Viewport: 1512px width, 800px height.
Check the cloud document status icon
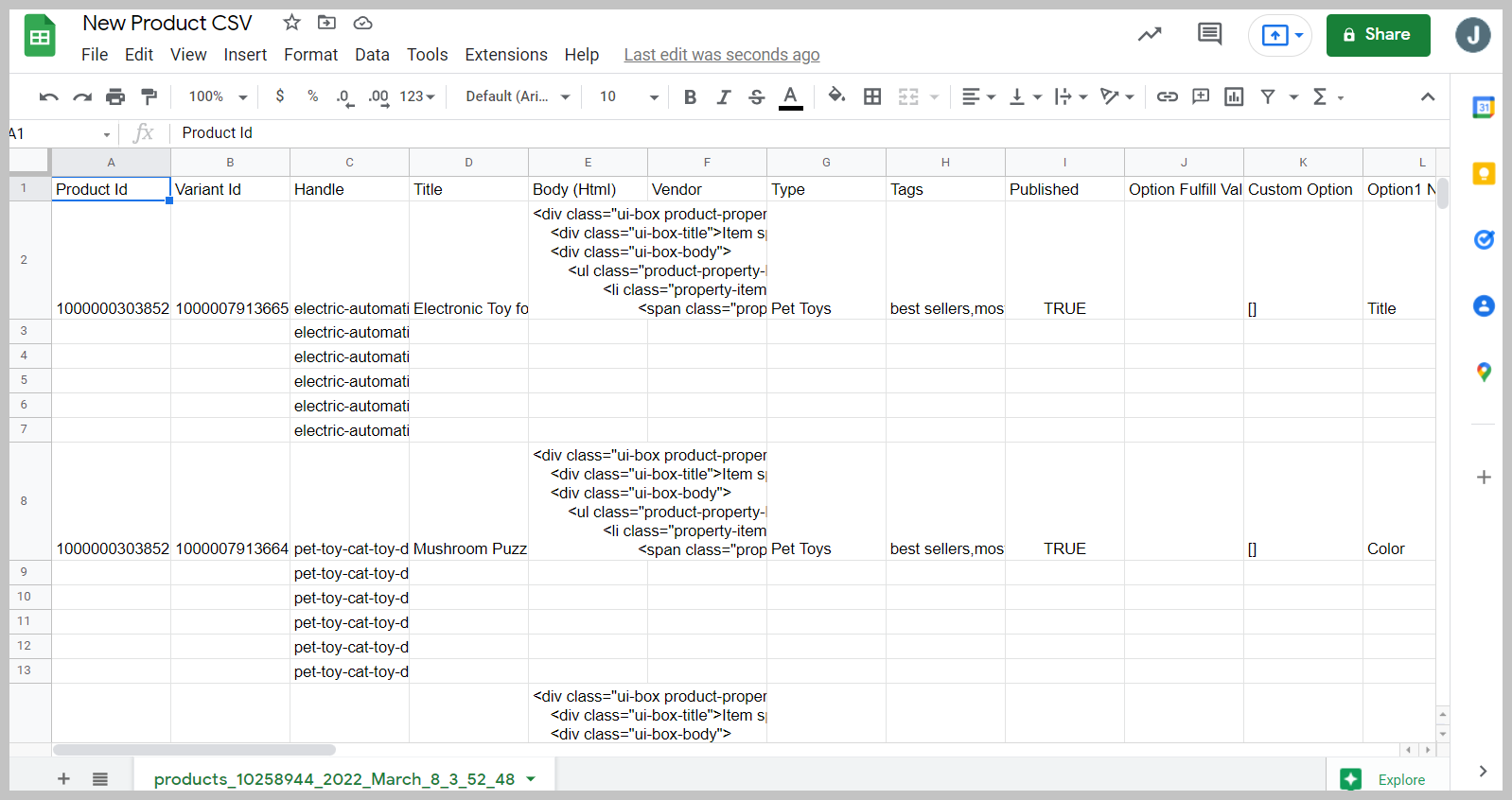[x=362, y=23]
